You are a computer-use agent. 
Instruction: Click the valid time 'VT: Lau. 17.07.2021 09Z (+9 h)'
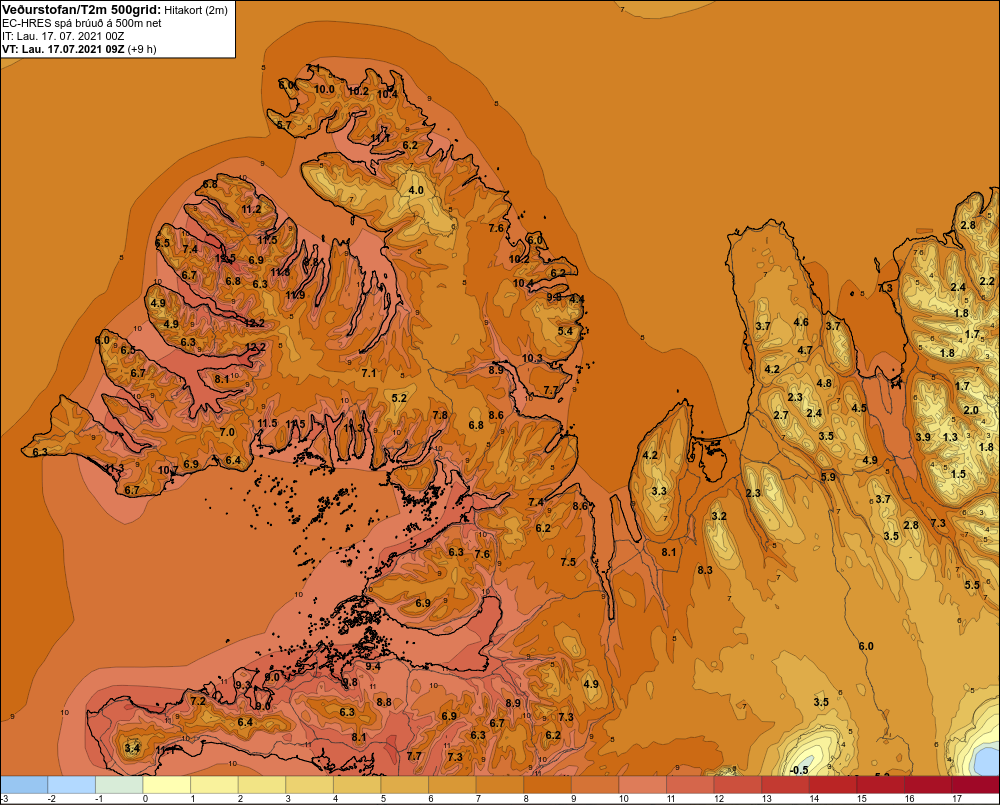click(x=79, y=49)
